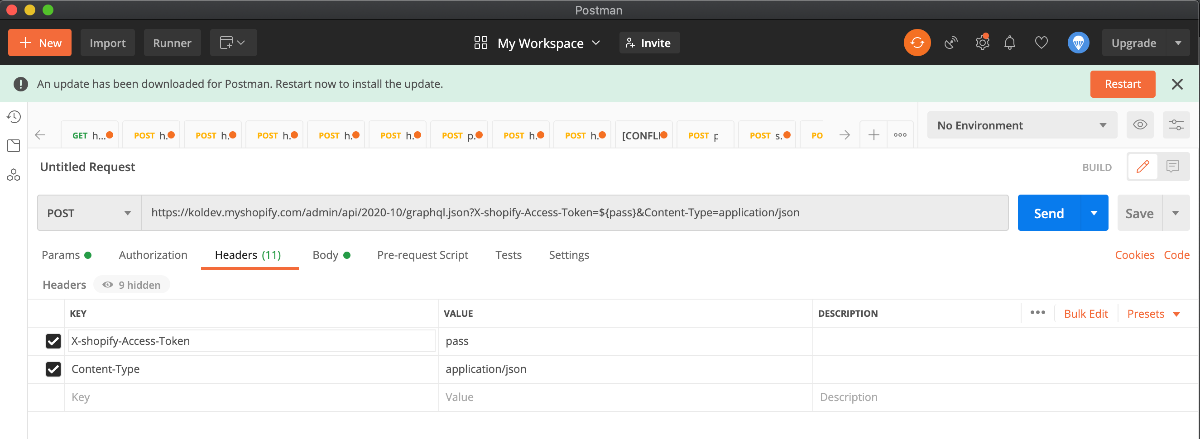Open the POST method dropdown
This screenshot has width=1200, height=439.
coord(89,213)
